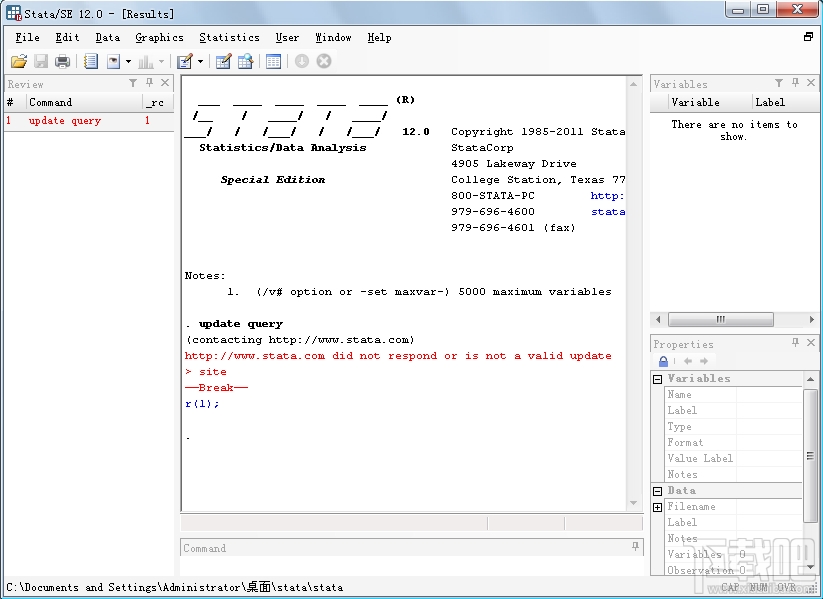Open the Log begin/close toolbar icon
Image resolution: width=823 pixels, height=599 pixels.
[91, 62]
